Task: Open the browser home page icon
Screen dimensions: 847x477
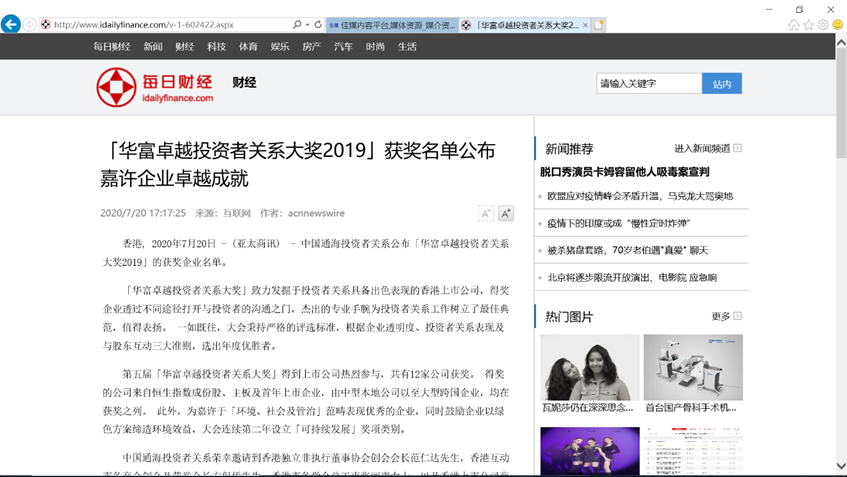Action: (794, 25)
